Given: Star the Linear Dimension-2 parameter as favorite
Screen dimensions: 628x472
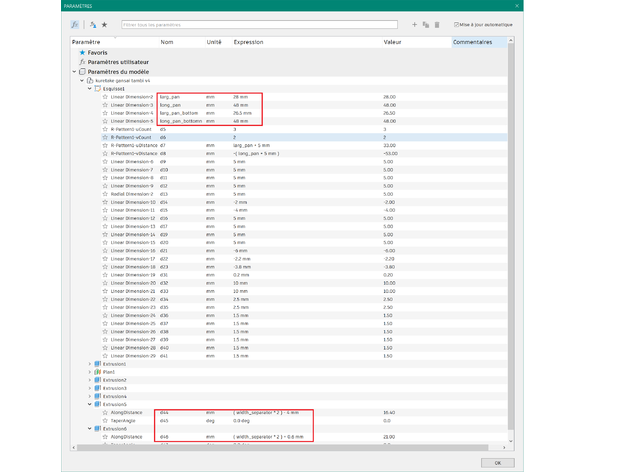Looking at the screenshot, I should [105, 97].
